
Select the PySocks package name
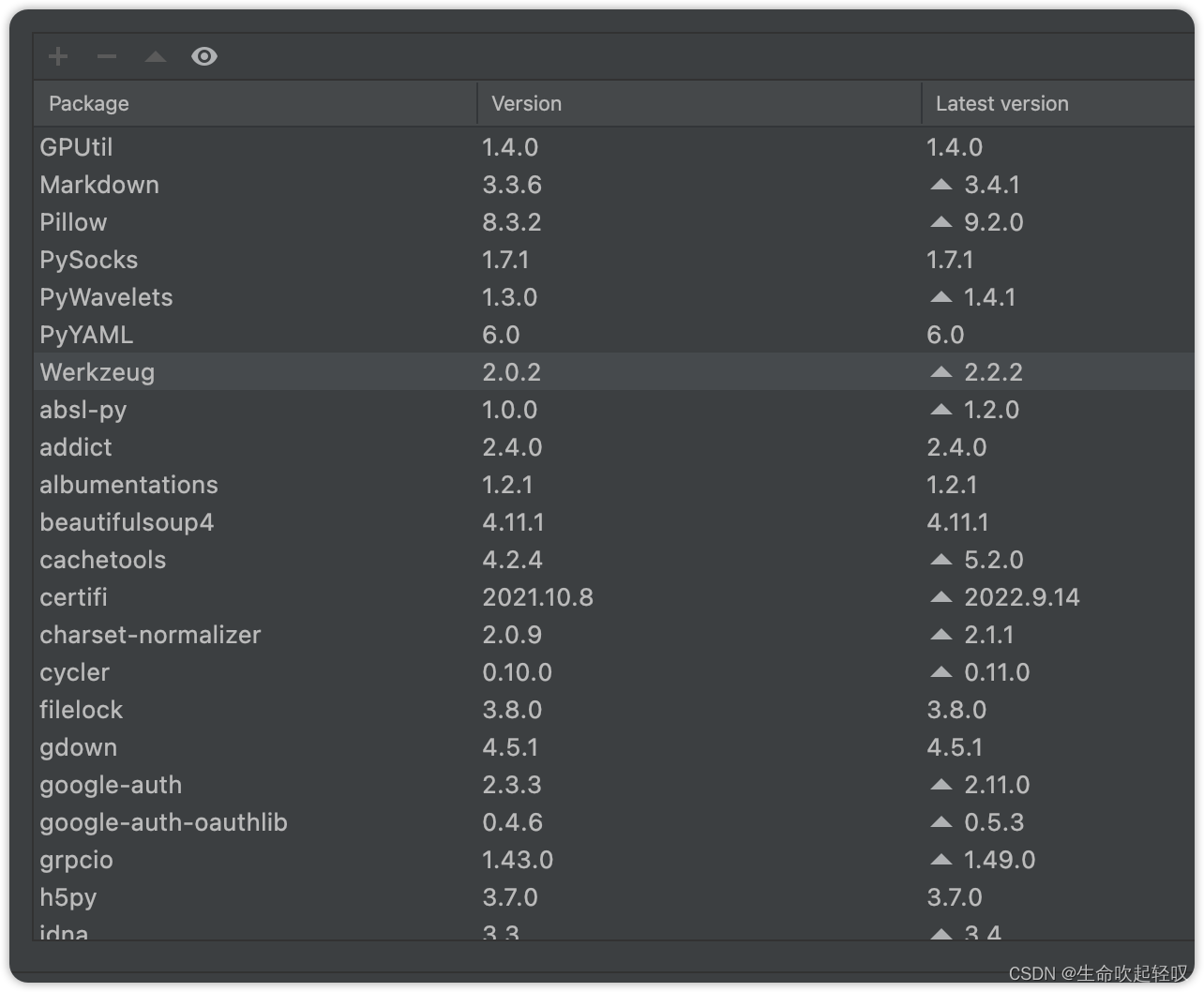tap(89, 260)
